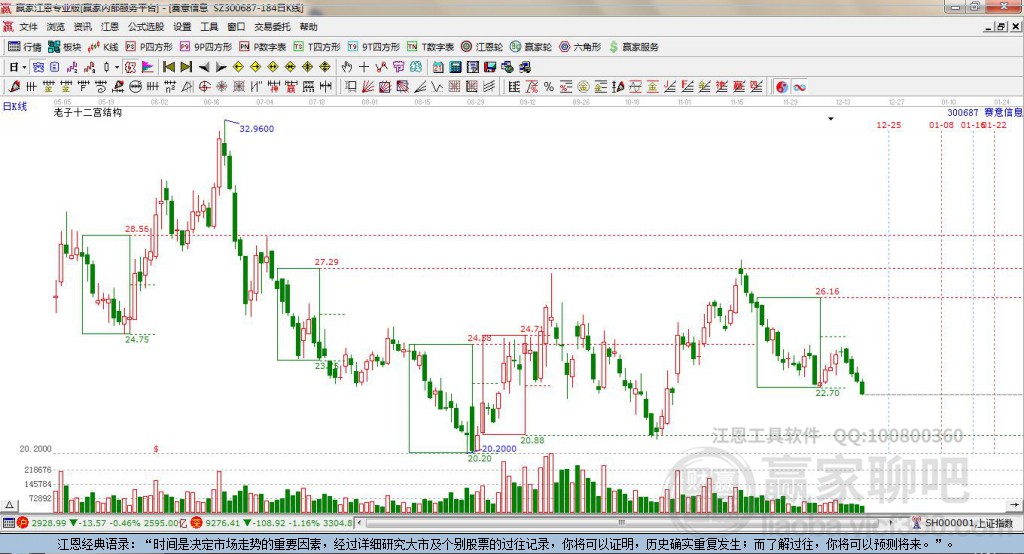This screenshot has width=1024, height=554.
Task: Open the T四方形 tool
Action: pos(317,47)
